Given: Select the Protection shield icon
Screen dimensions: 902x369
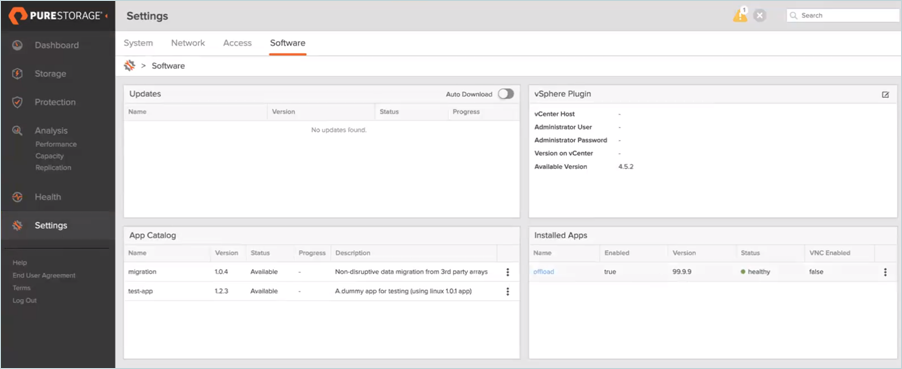Looking at the screenshot, I should (x=18, y=102).
